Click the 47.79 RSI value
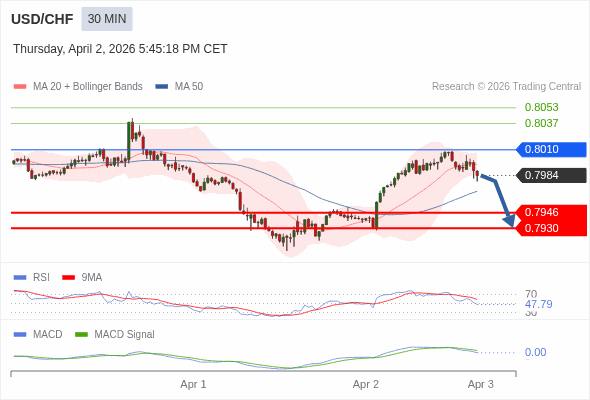This screenshot has width=590, height=400. [538, 304]
